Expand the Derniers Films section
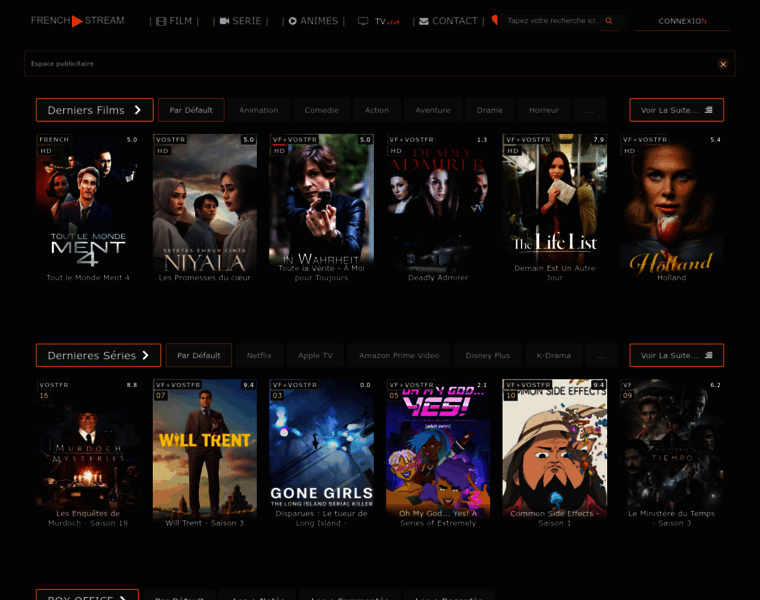Image resolution: width=760 pixels, height=600 pixels. (95, 110)
